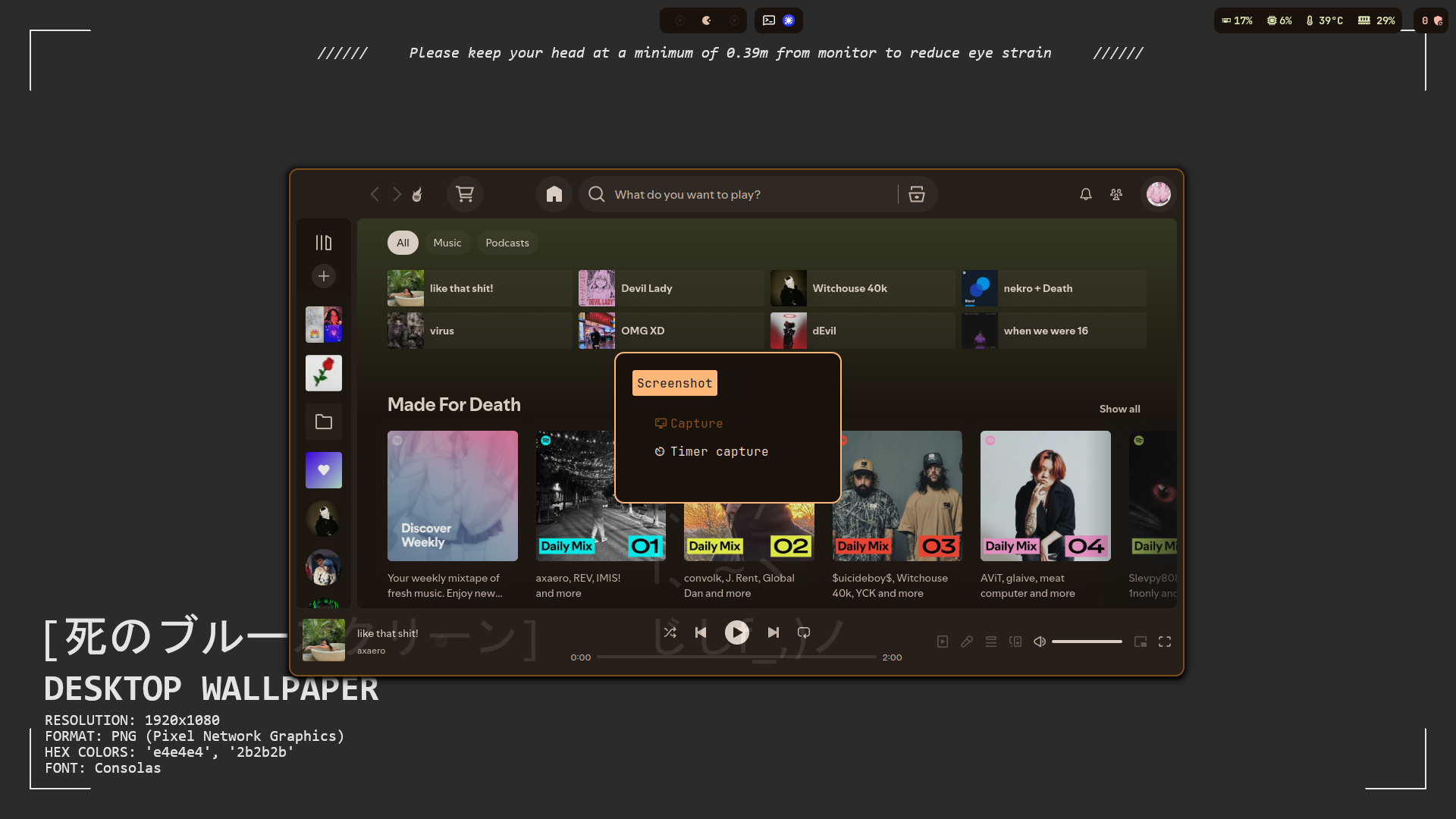
Task: Play the current track
Action: [x=737, y=632]
